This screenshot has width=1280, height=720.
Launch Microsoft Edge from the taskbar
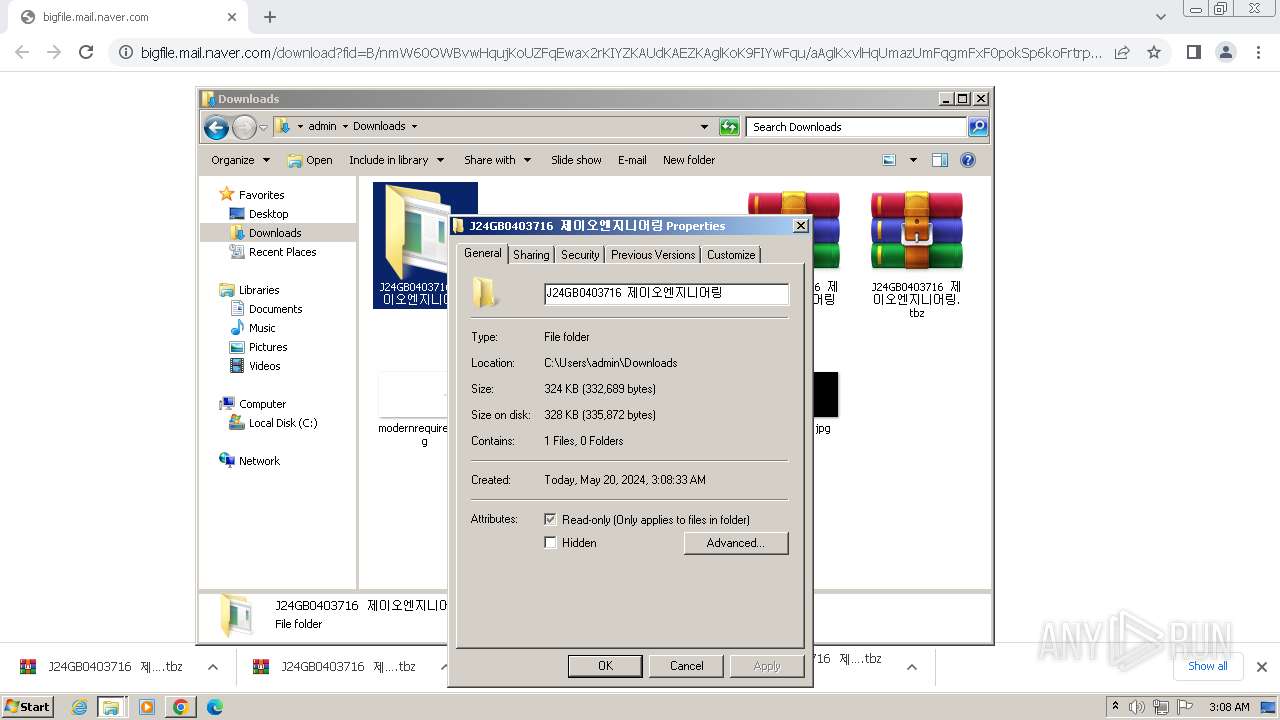tap(214, 707)
